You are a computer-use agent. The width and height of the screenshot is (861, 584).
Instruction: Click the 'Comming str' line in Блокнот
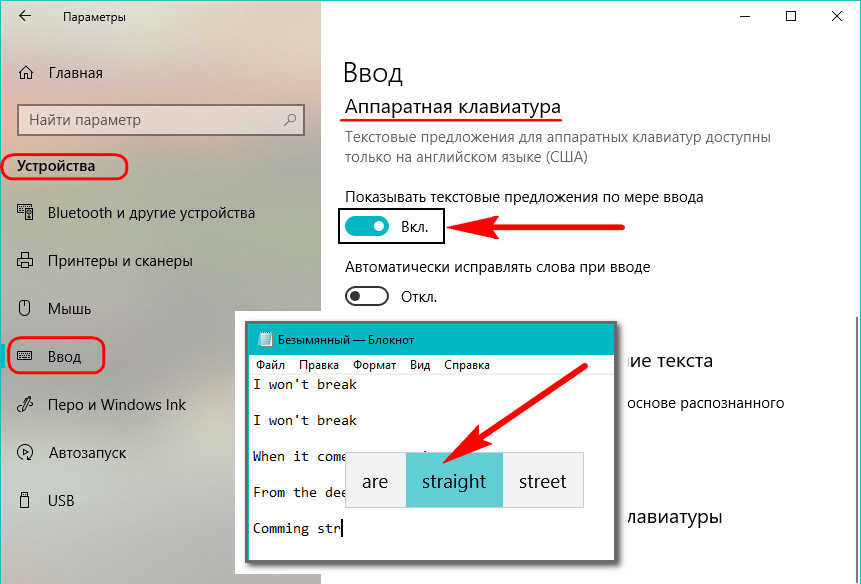click(297, 528)
